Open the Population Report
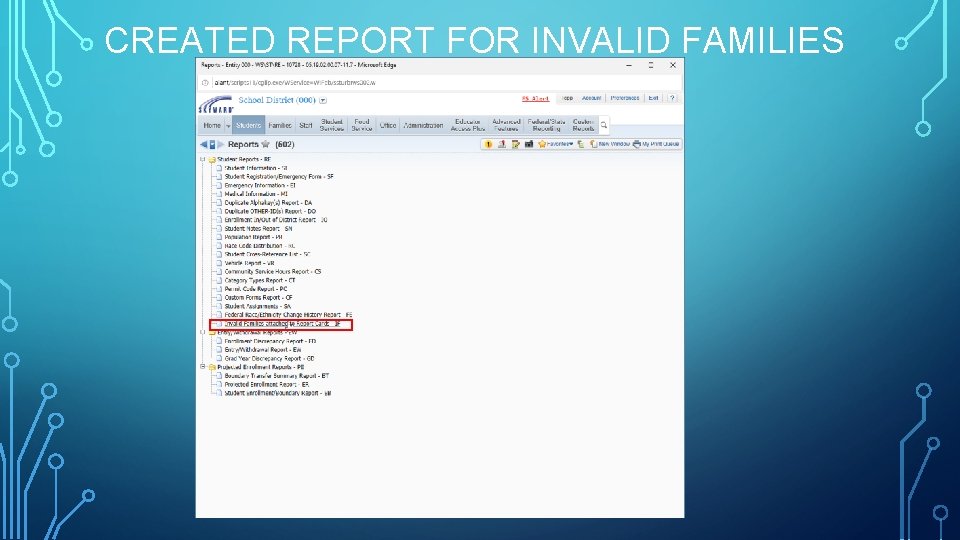 click(x=253, y=237)
